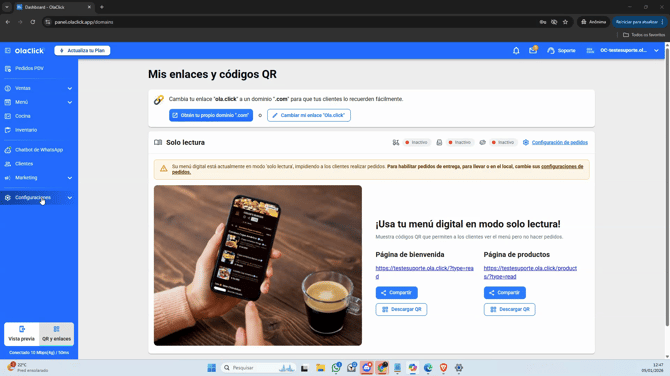Screen dimensions: 670x376
Task: Click the gear icon beside Configuración de pedidos
Action: [x=526, y=142]
